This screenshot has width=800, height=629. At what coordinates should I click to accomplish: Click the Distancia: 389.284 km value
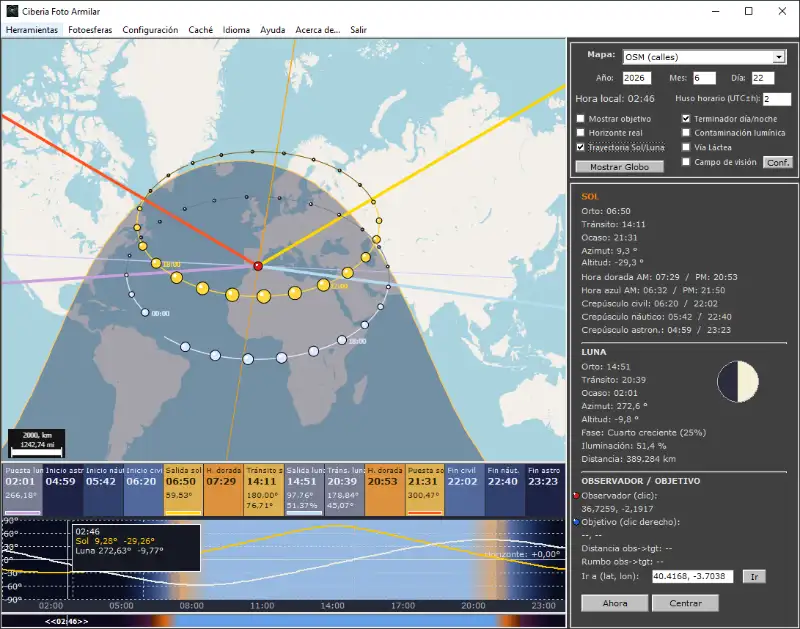pyautogui.click(x=629, y=459)
